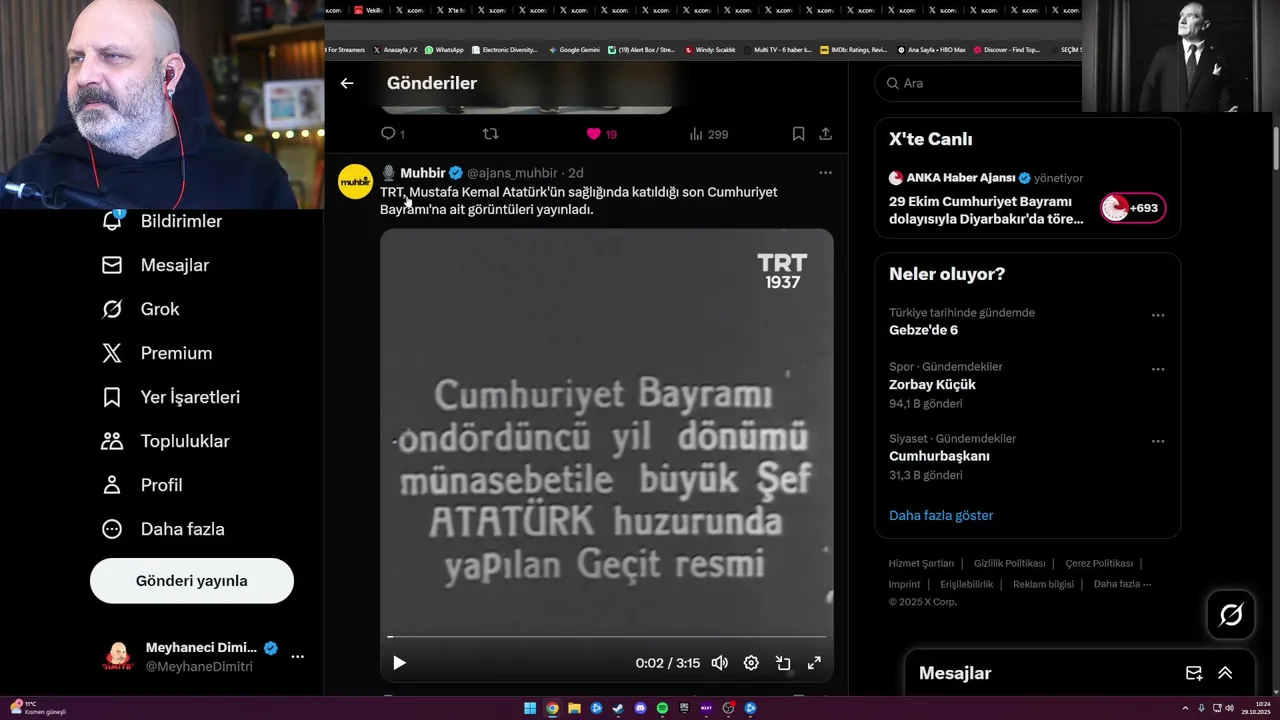Viewport: 1280px width, 720px height.
Task: Enter fullscreen for the video
Action: tap(814, 663)
